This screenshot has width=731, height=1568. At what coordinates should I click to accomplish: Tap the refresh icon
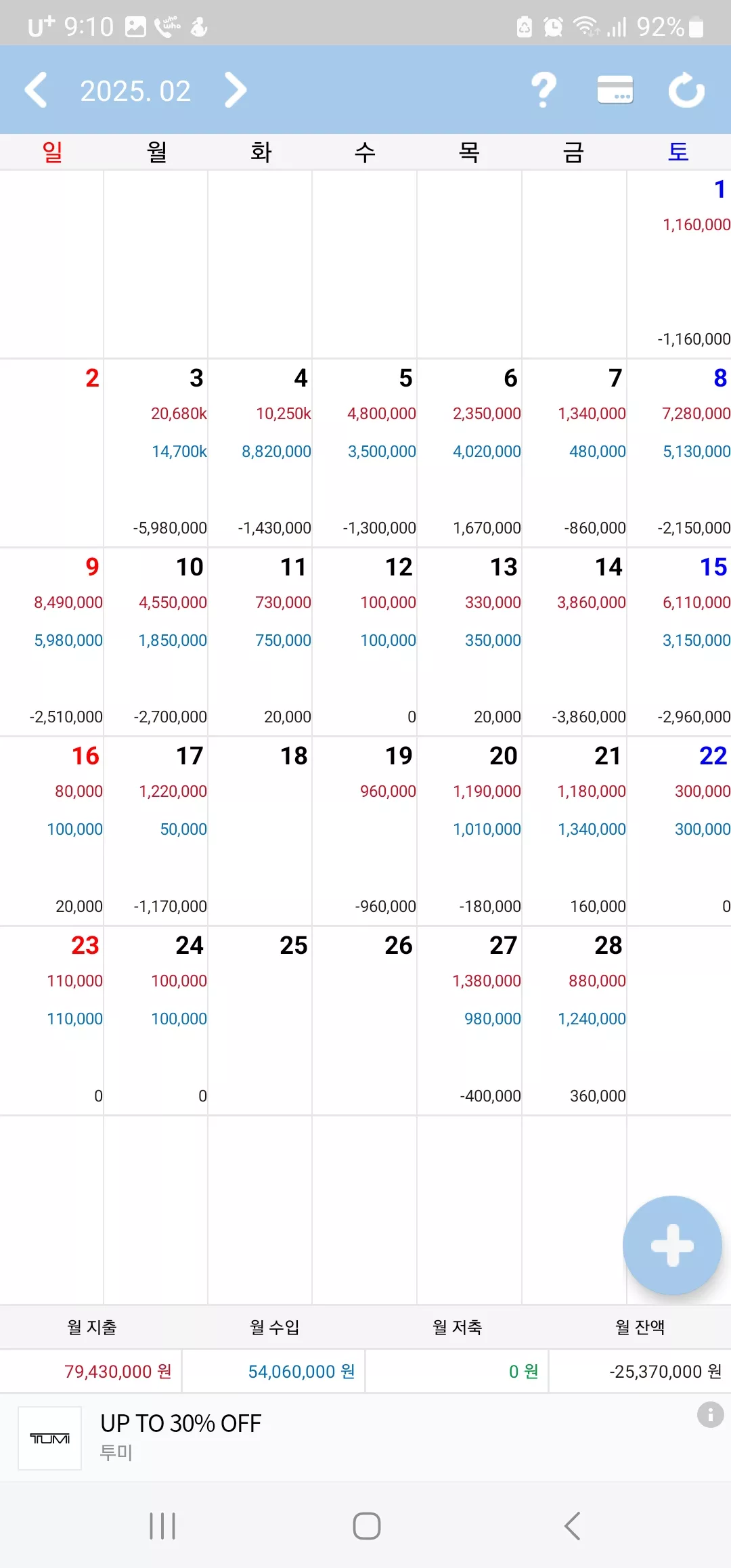[686, 90]
